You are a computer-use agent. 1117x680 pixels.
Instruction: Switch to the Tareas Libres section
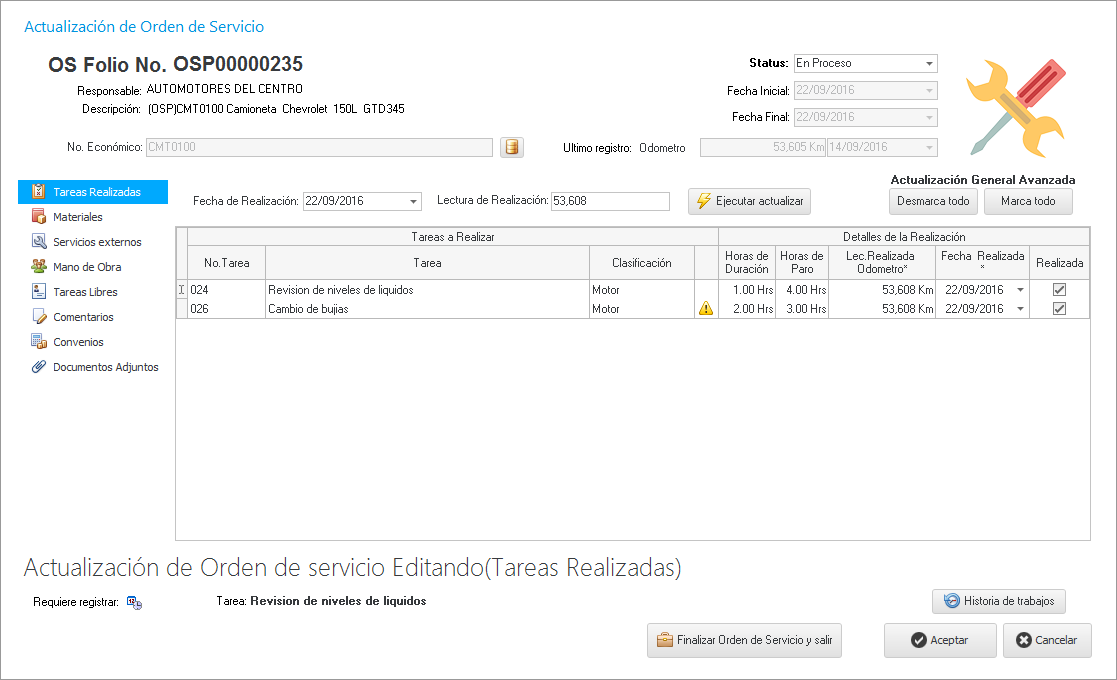click(x=85, y=292)
